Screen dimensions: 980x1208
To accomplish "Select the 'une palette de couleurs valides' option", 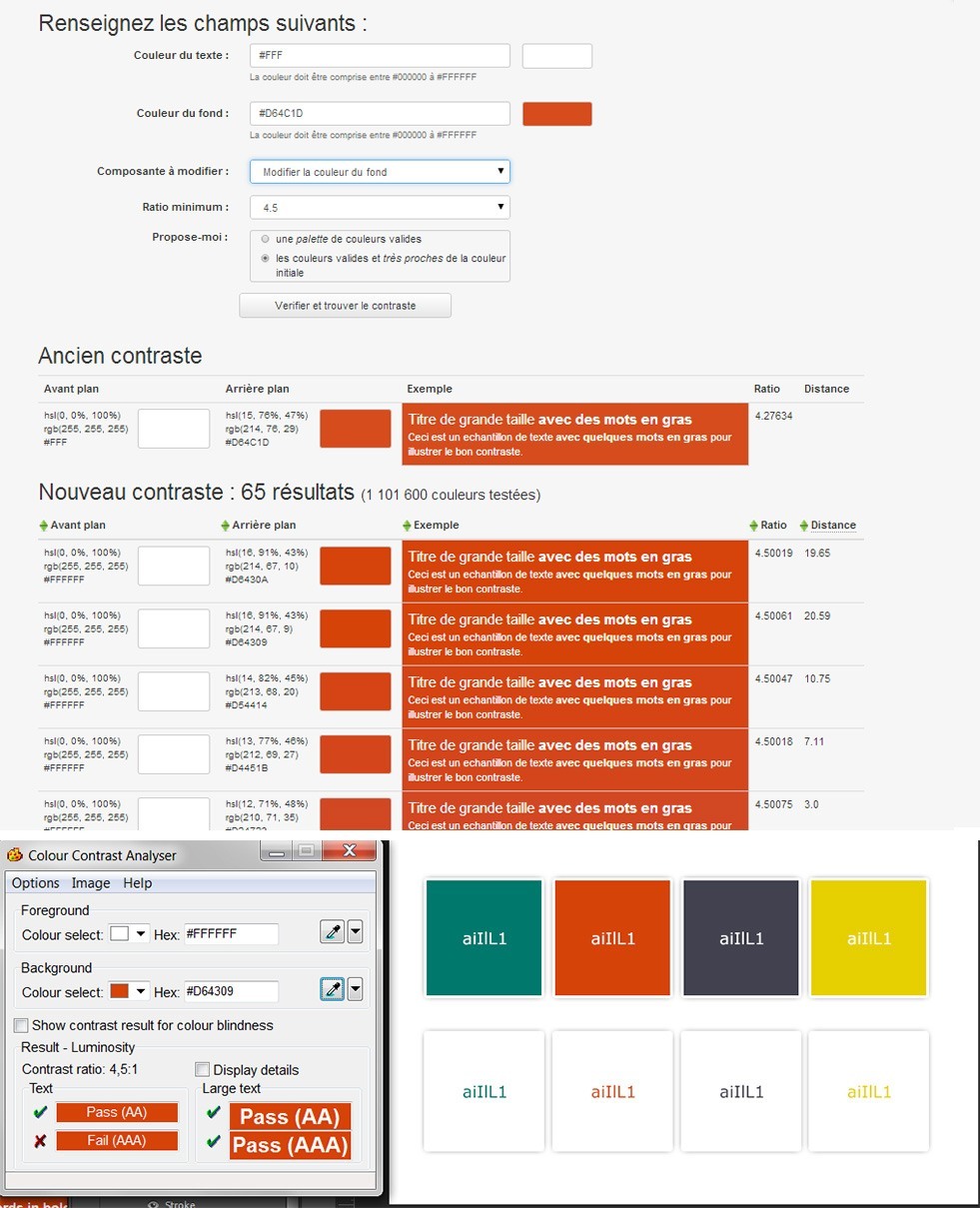I will [x=265, y=240].
